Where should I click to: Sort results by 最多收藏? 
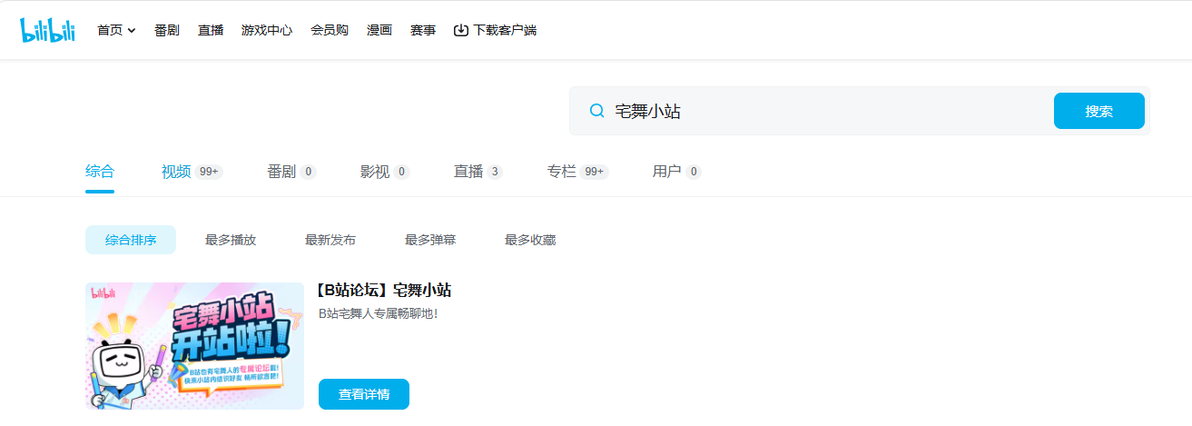[530, 240]
